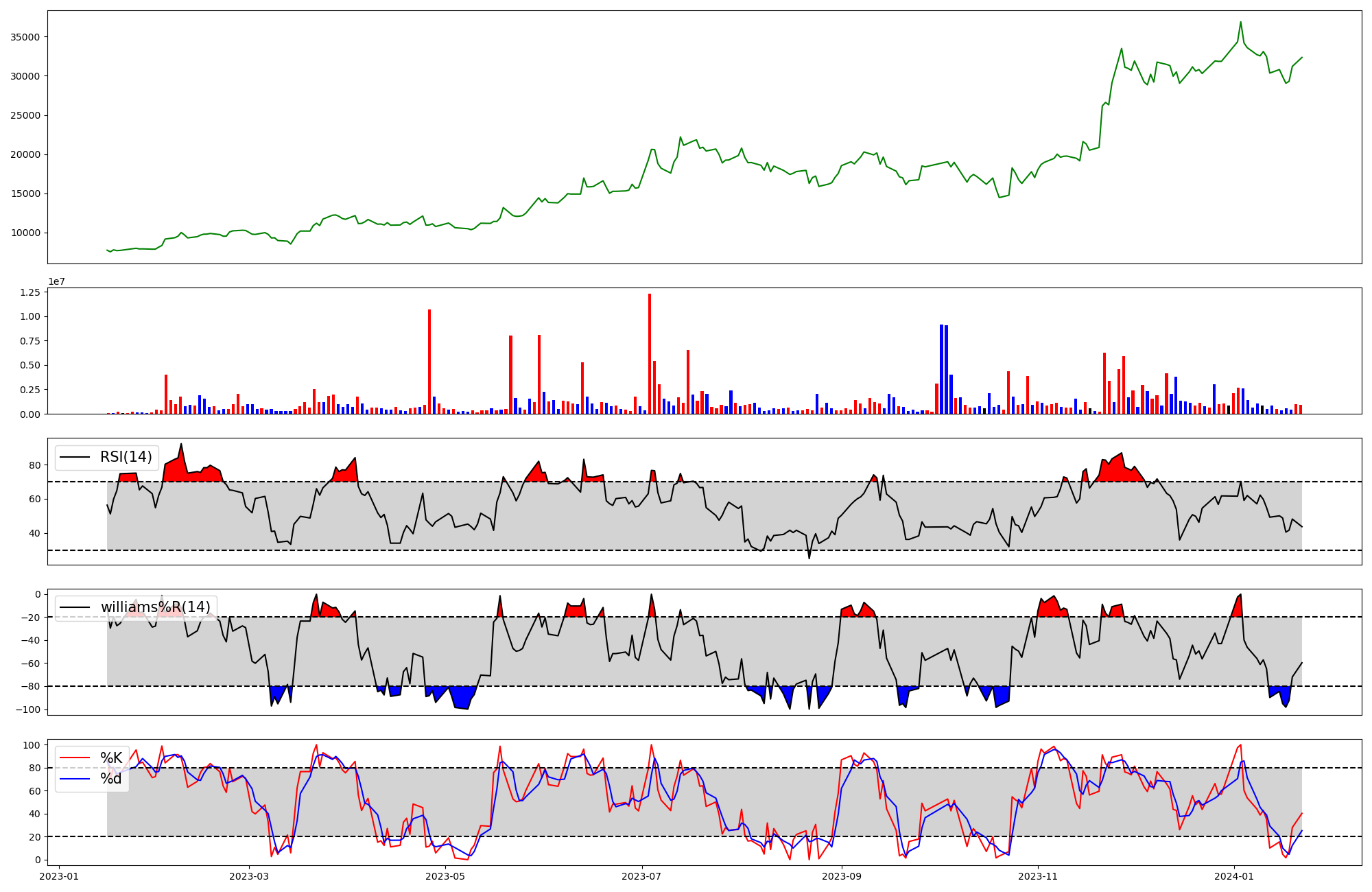
Task: Click the 2023-11 x-axis date label
Action: (x=1038, y=876)
